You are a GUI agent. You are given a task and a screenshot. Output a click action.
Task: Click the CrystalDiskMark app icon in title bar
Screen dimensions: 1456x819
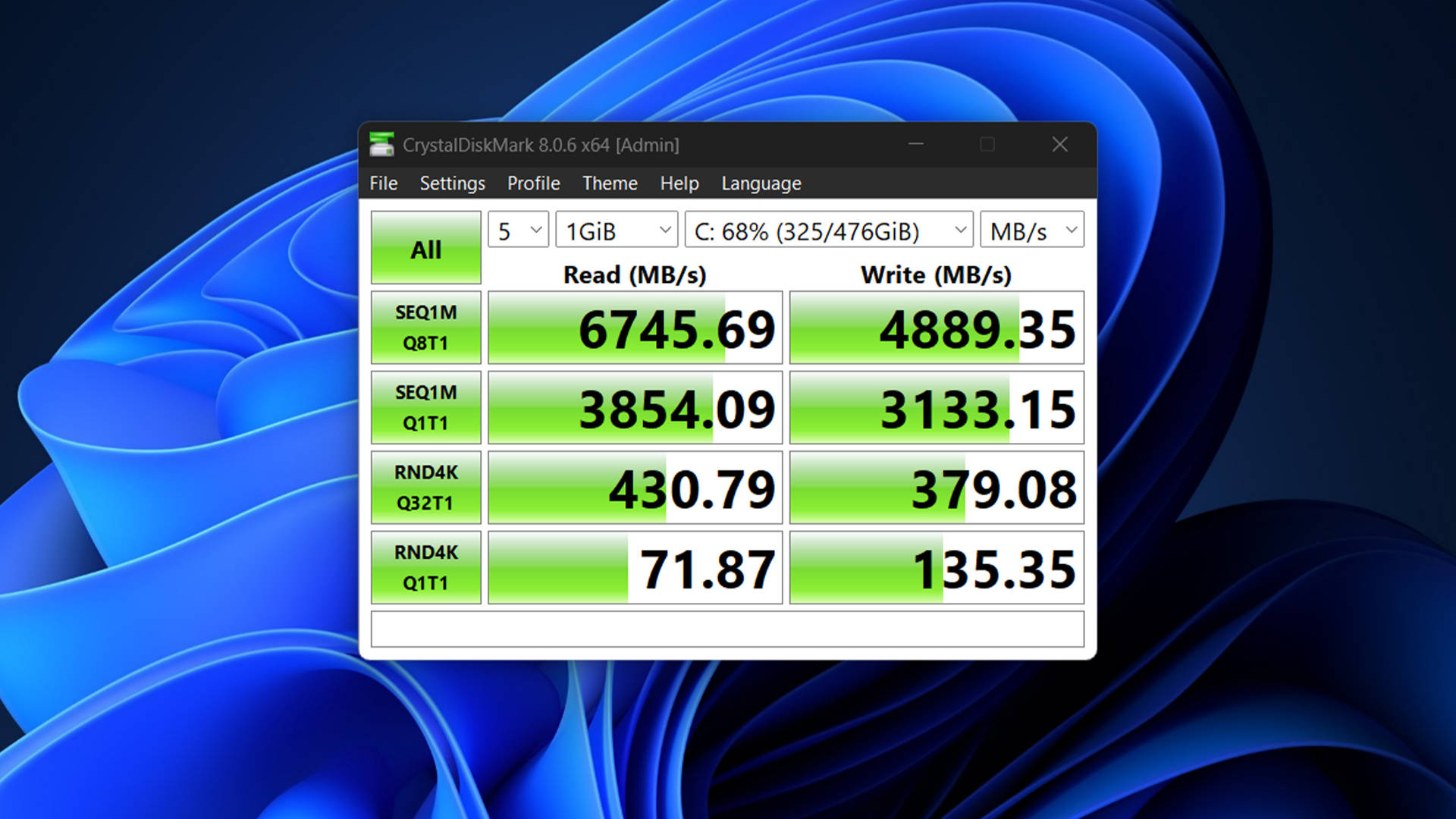381,144
